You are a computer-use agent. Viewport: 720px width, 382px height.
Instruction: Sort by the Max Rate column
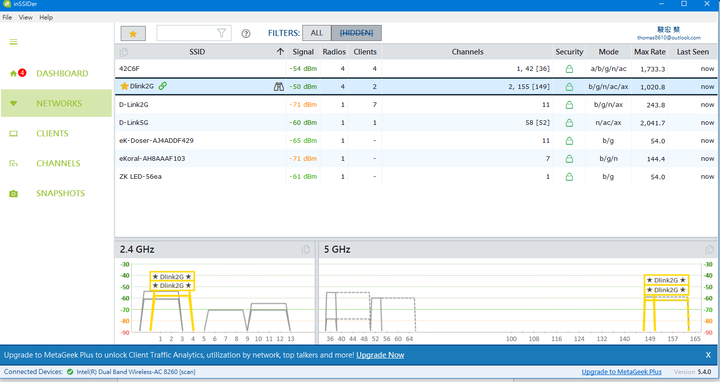649,52
